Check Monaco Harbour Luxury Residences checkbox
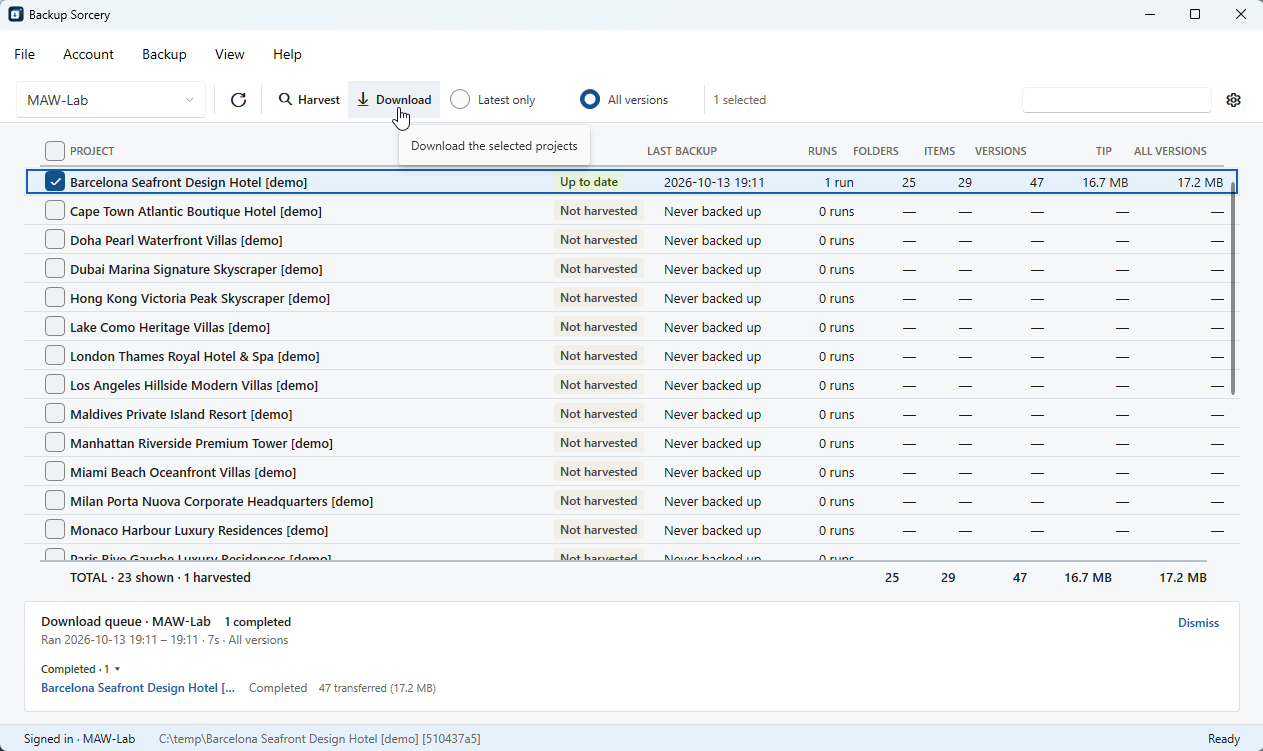 (x=55, y=530)
